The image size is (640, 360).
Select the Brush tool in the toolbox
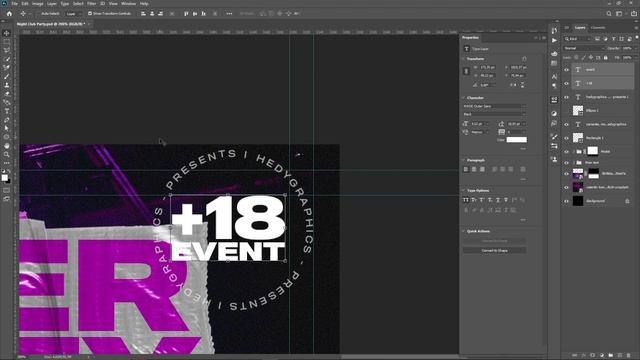pyautogui.click(x=7, y=76)
